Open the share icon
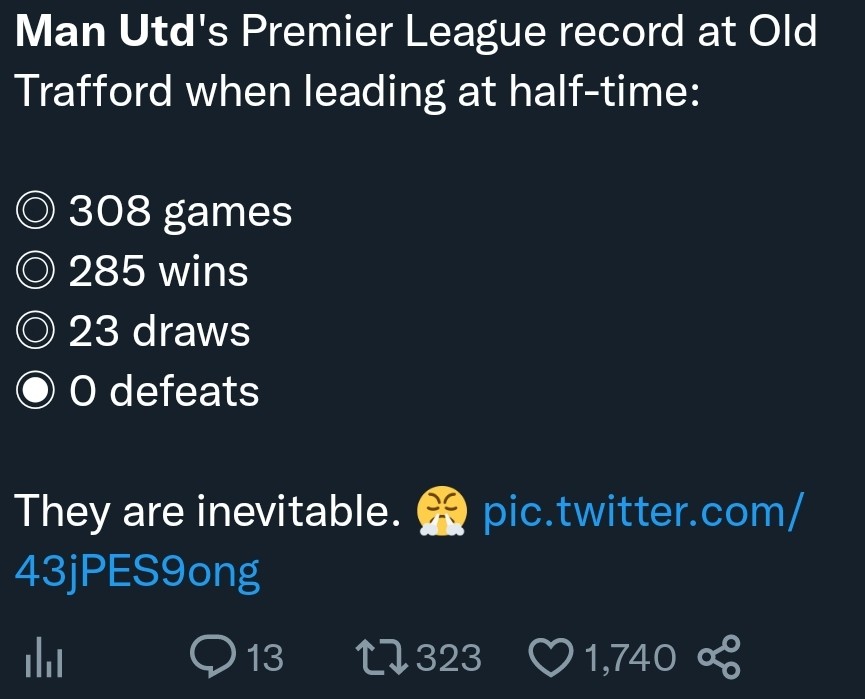 (x=718, y=657)
